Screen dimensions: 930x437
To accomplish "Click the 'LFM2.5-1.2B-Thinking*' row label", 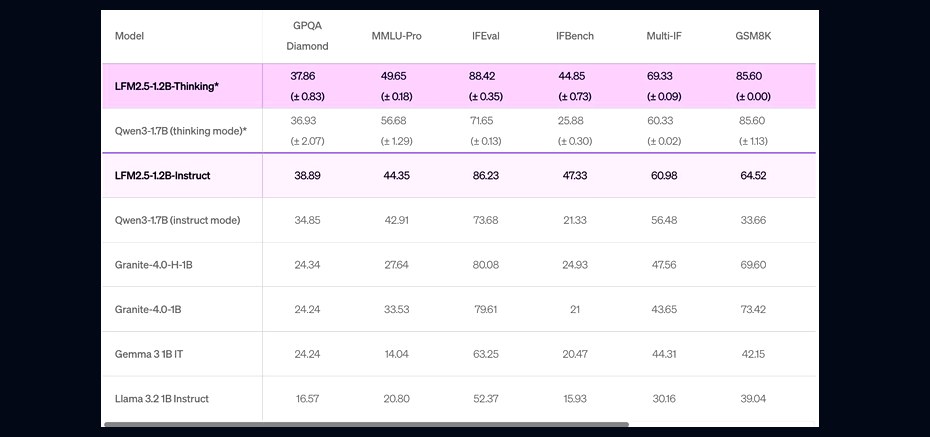I will coord(167,87).
